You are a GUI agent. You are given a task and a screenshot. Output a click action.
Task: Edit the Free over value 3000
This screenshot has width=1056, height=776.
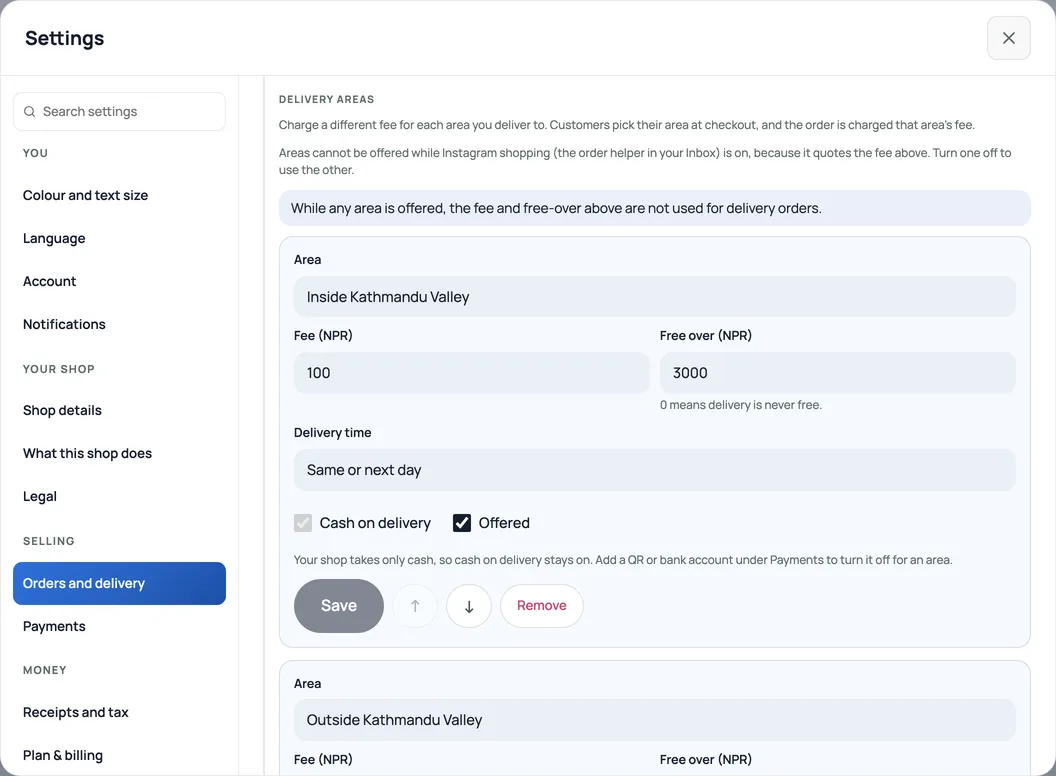click(838, 373)
